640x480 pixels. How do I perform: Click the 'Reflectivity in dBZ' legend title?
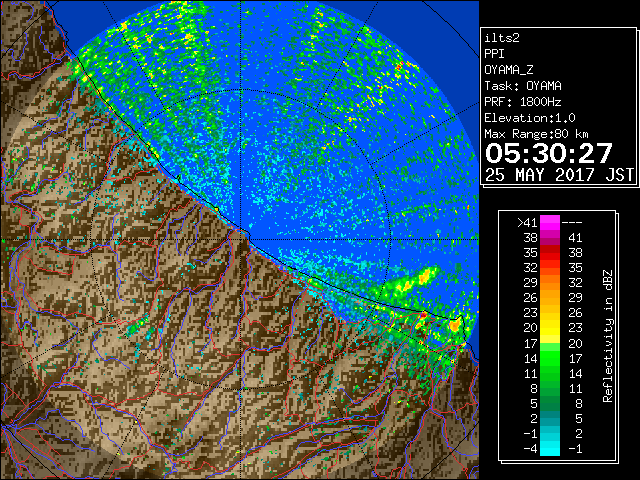[x=608, y=336]
